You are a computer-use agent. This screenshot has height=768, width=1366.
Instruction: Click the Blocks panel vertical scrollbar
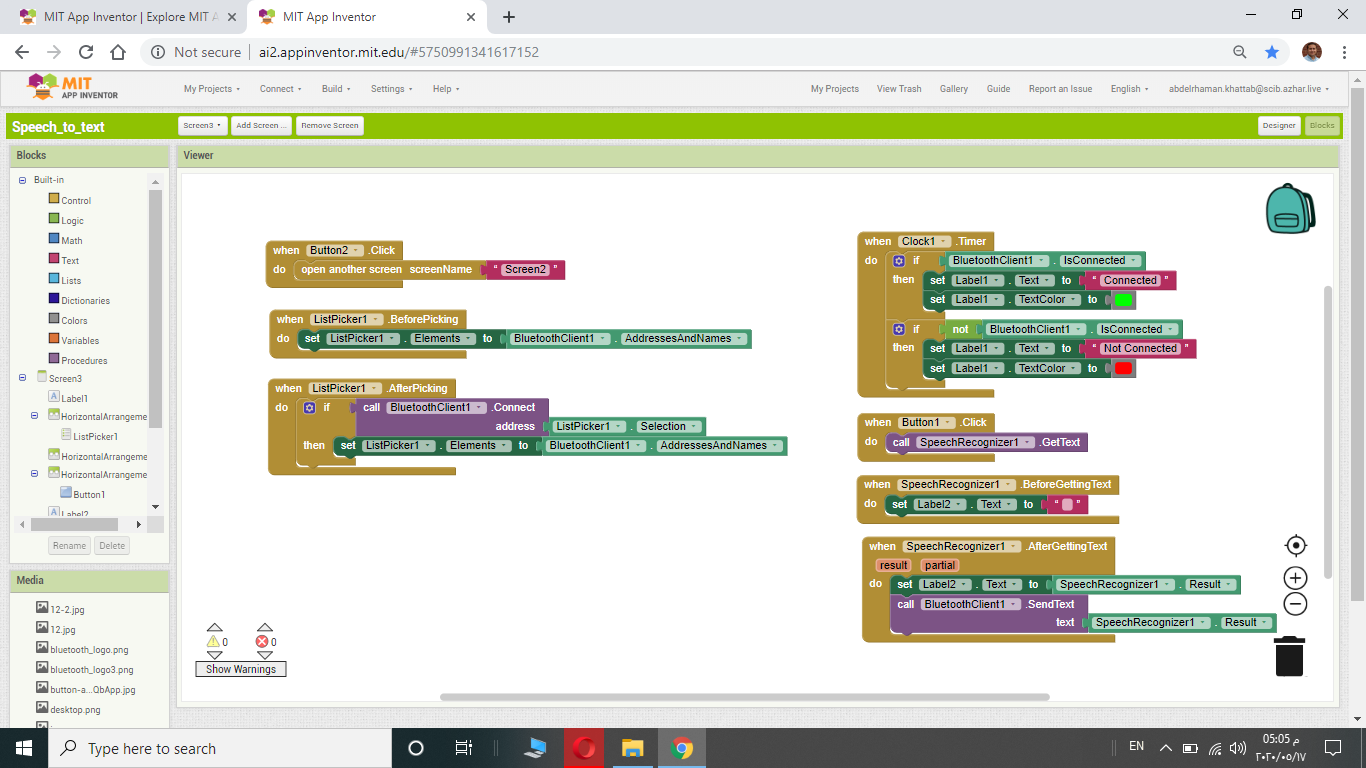pyautogui.click(x=155, y=308)
